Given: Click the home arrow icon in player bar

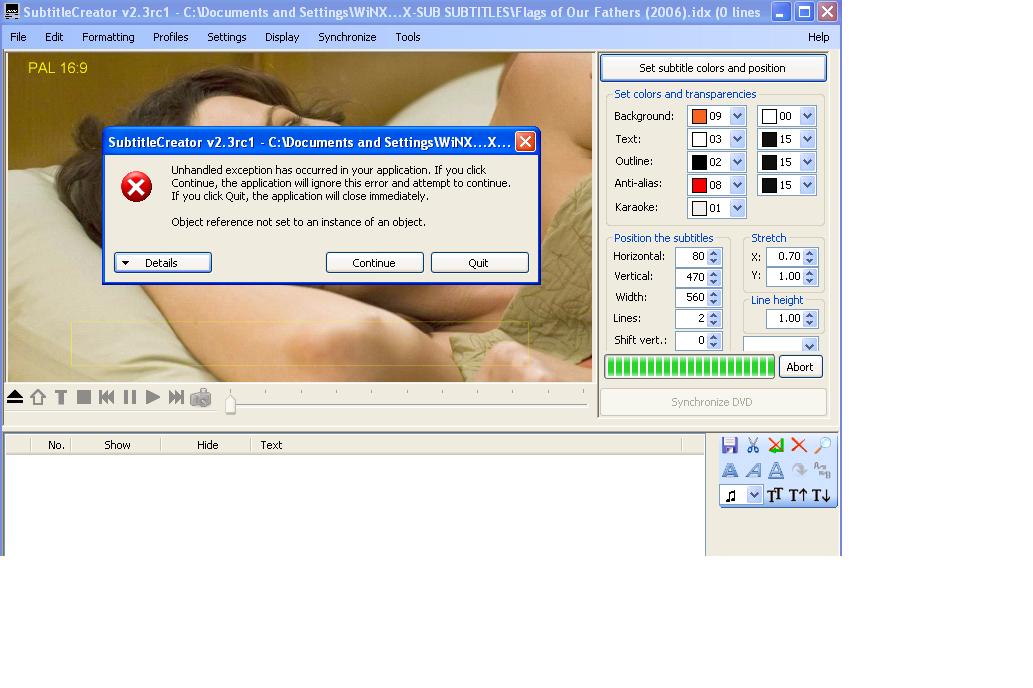Looking at the screenshot, I should coord(38,397).
